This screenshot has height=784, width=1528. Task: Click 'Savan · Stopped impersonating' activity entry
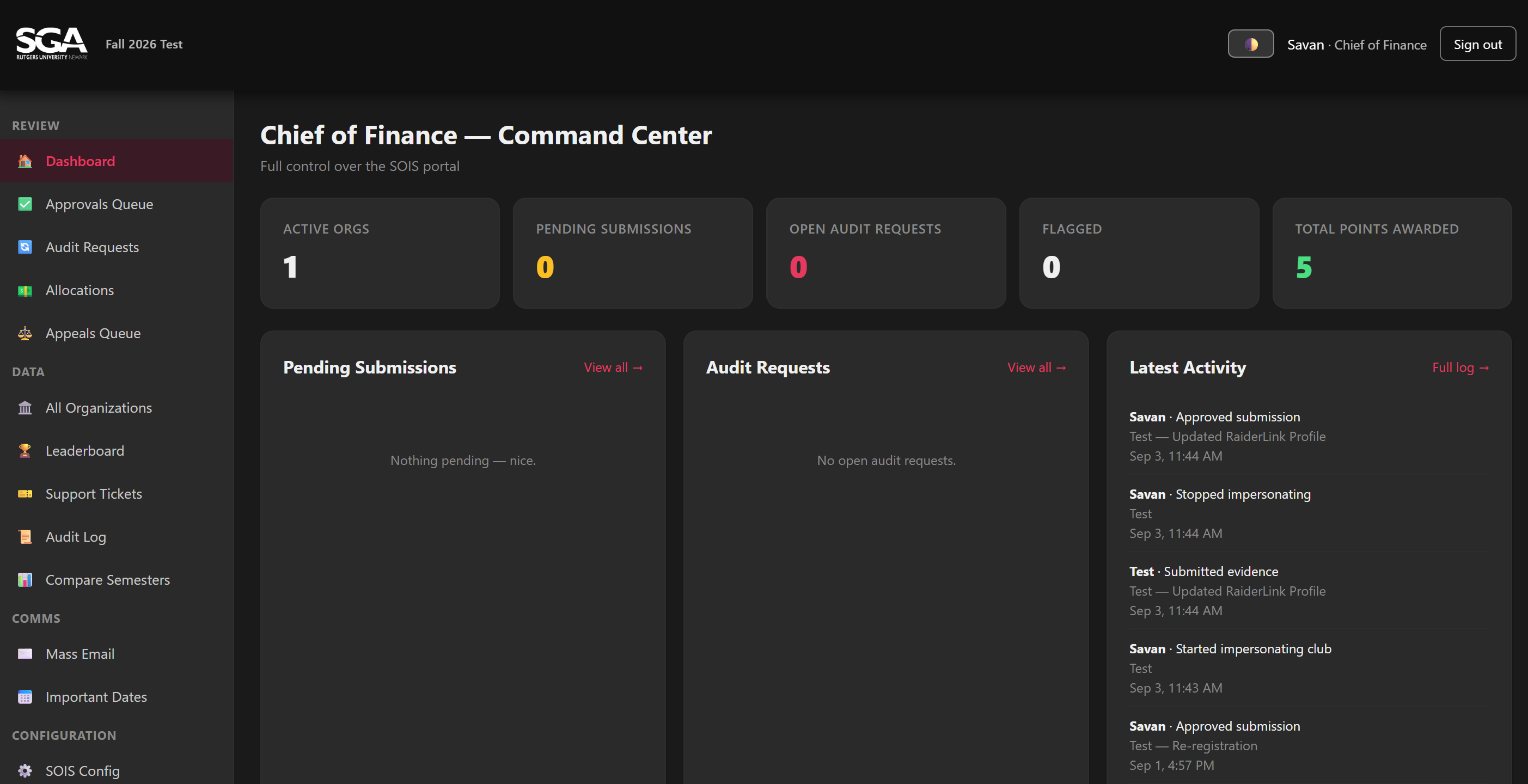pyautogui.click(x=1309, y=513)
